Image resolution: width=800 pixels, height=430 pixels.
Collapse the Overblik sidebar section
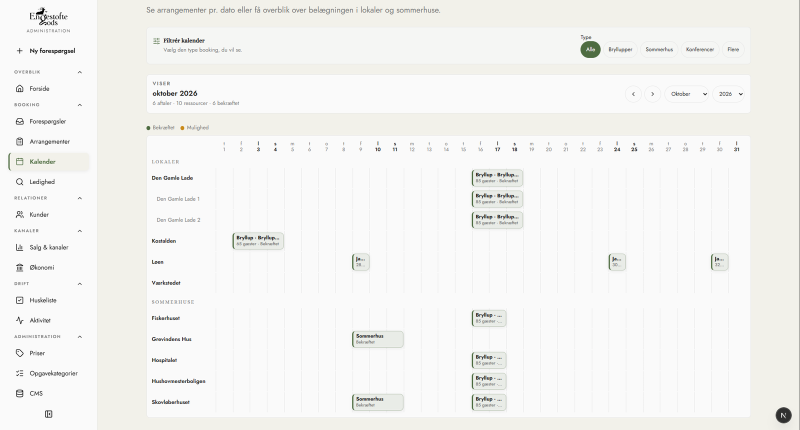coord(80,72)
